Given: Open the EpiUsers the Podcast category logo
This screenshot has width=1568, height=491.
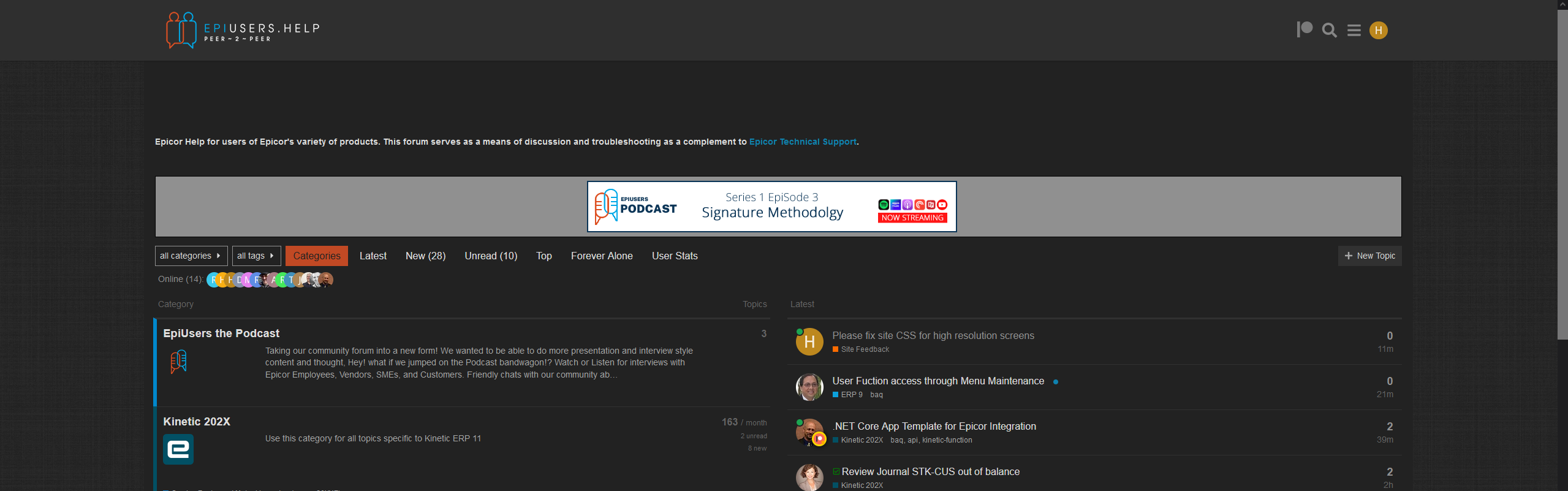Looking at the screenshot, I should coord(178,362).
